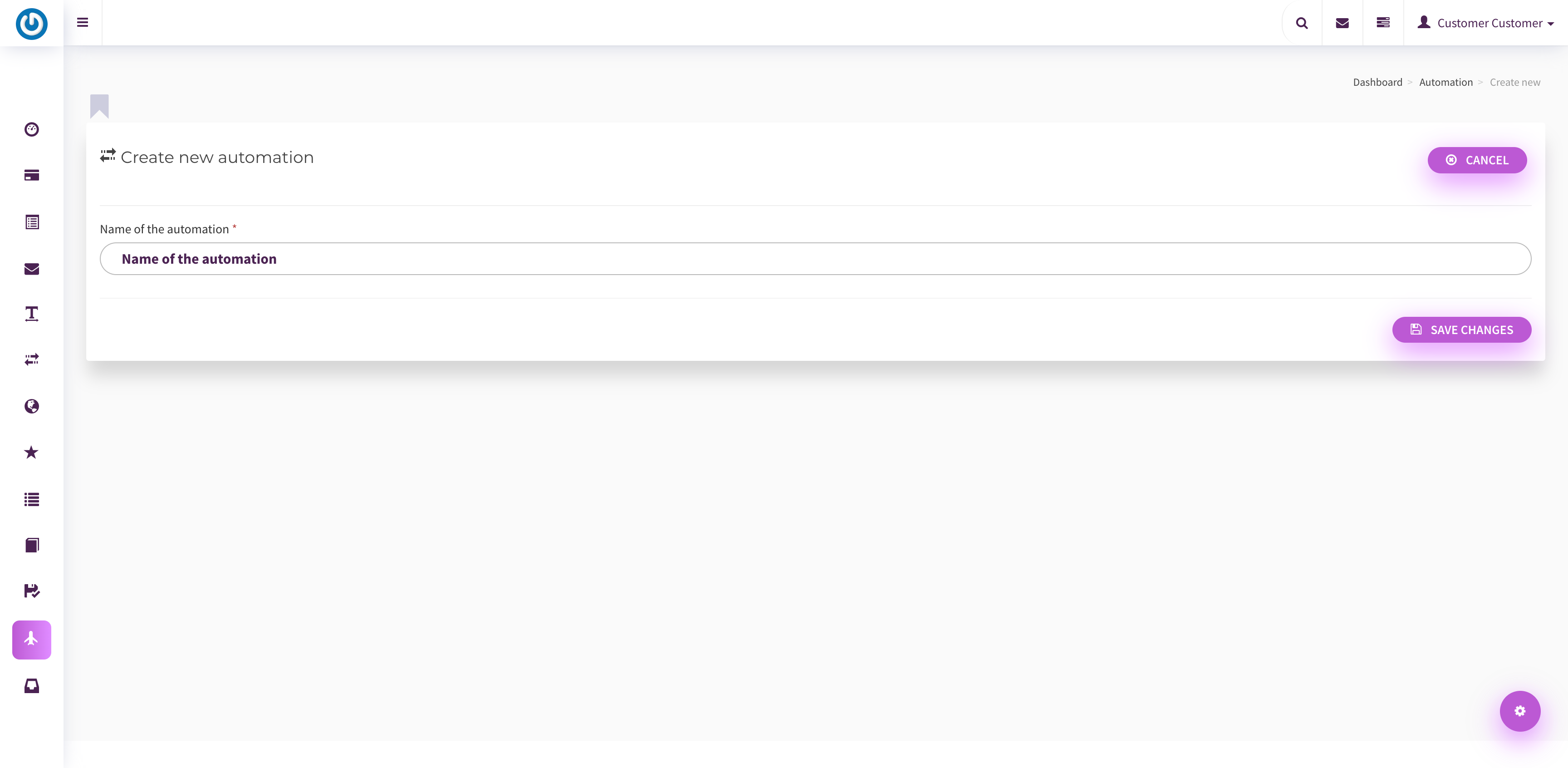The width and height of the screenshot is (1568, 768).
Task: Open the search icon in top bar
Action: 1302,23
